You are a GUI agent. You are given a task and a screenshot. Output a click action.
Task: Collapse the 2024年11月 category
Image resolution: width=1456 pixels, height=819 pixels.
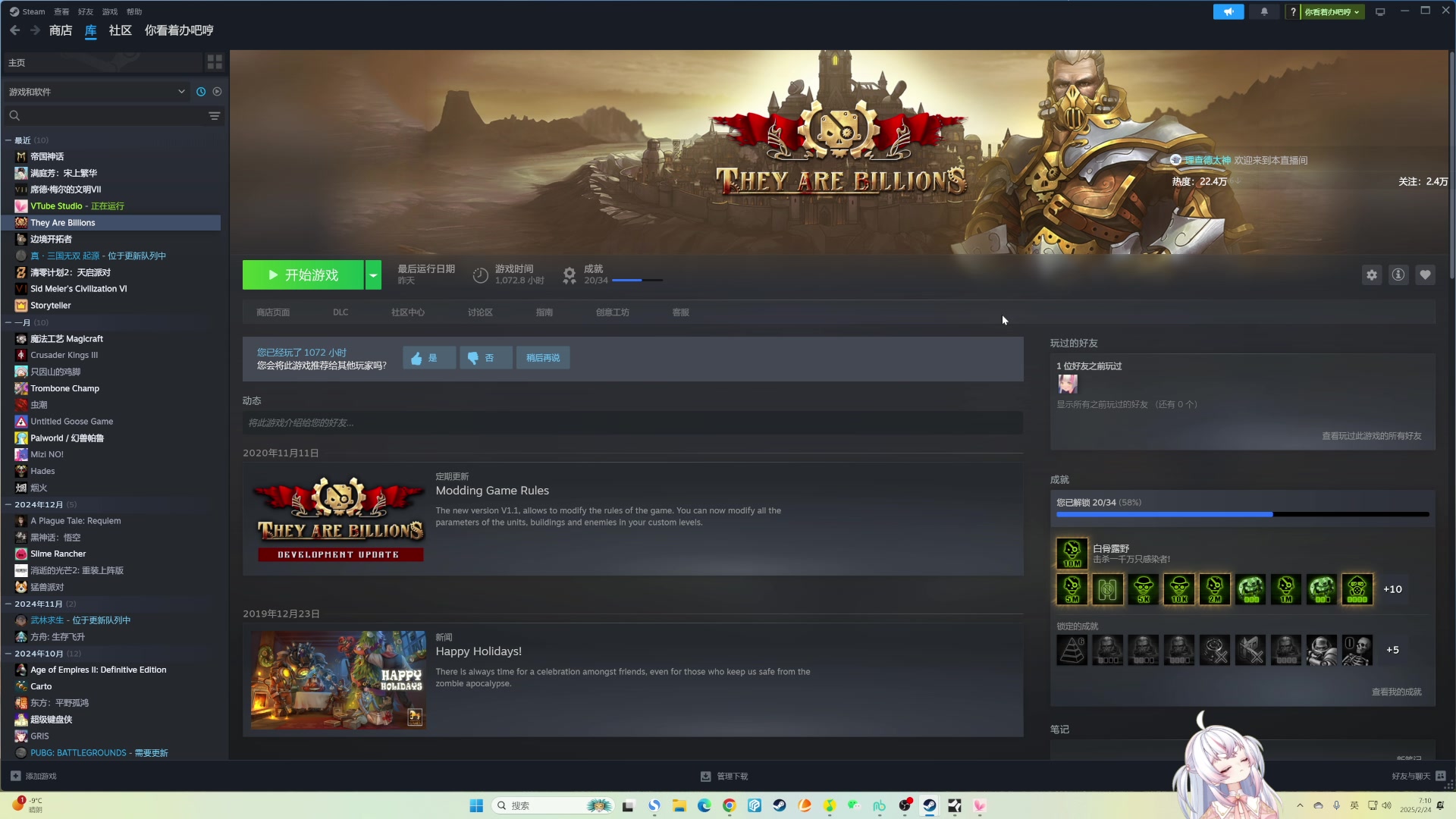8,604
